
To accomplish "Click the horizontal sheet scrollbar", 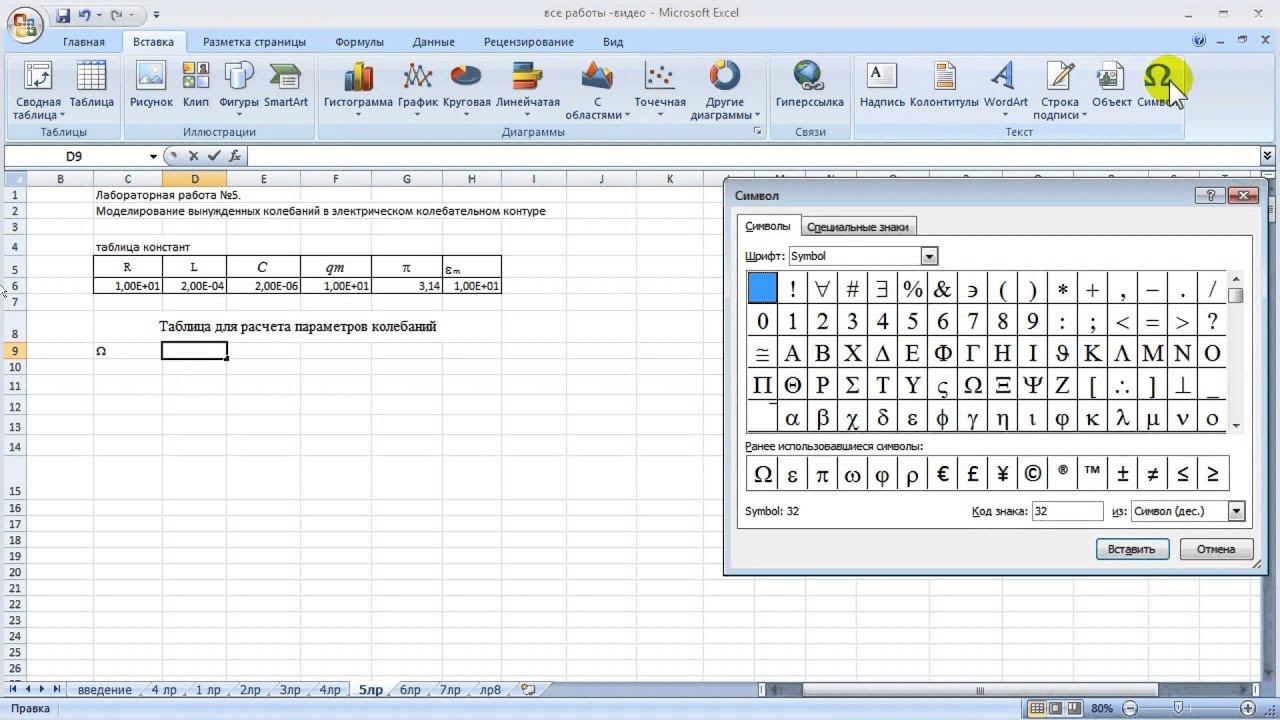I will tap(980, 690).
